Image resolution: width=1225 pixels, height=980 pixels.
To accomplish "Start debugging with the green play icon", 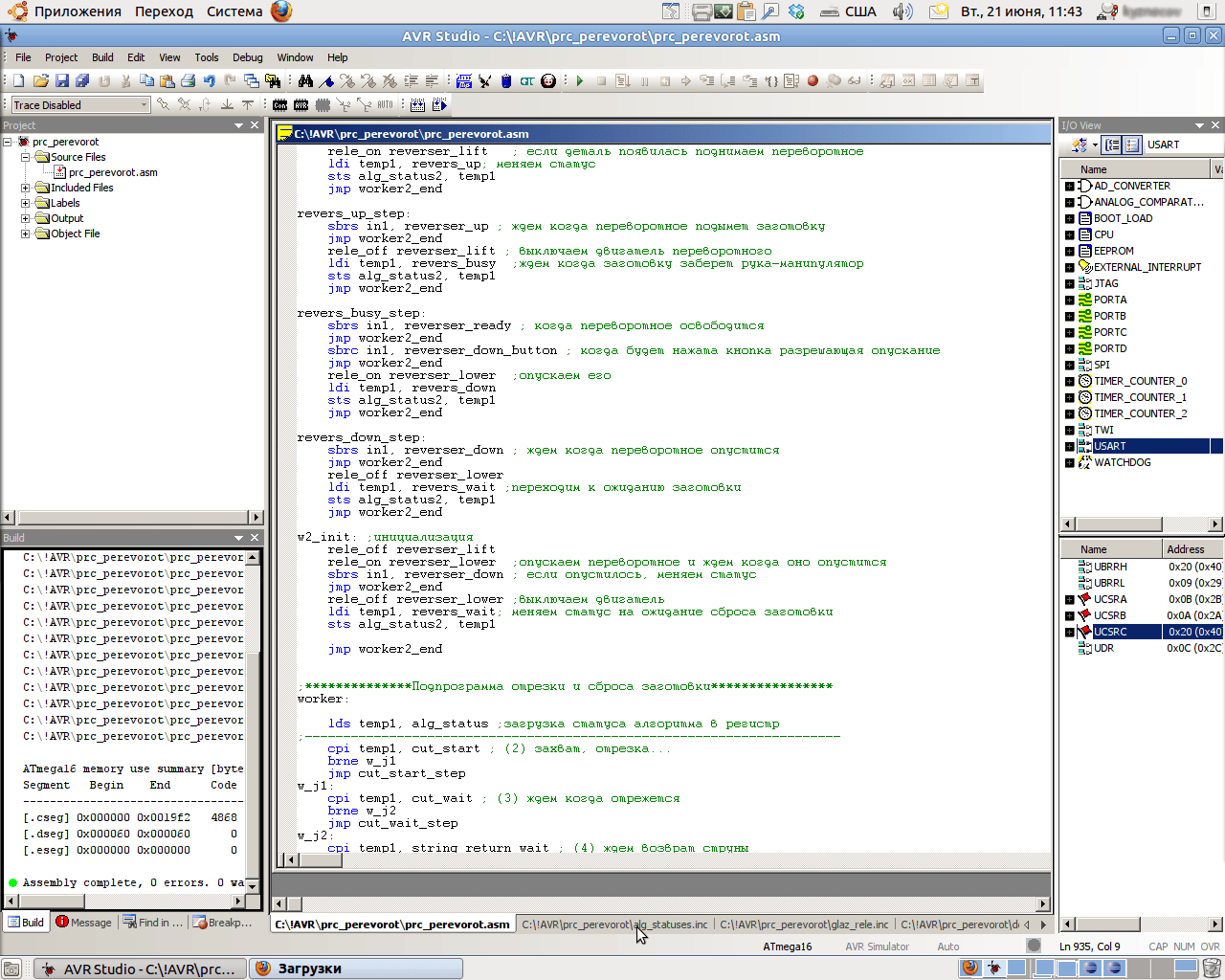I will (x=580, y=81).
